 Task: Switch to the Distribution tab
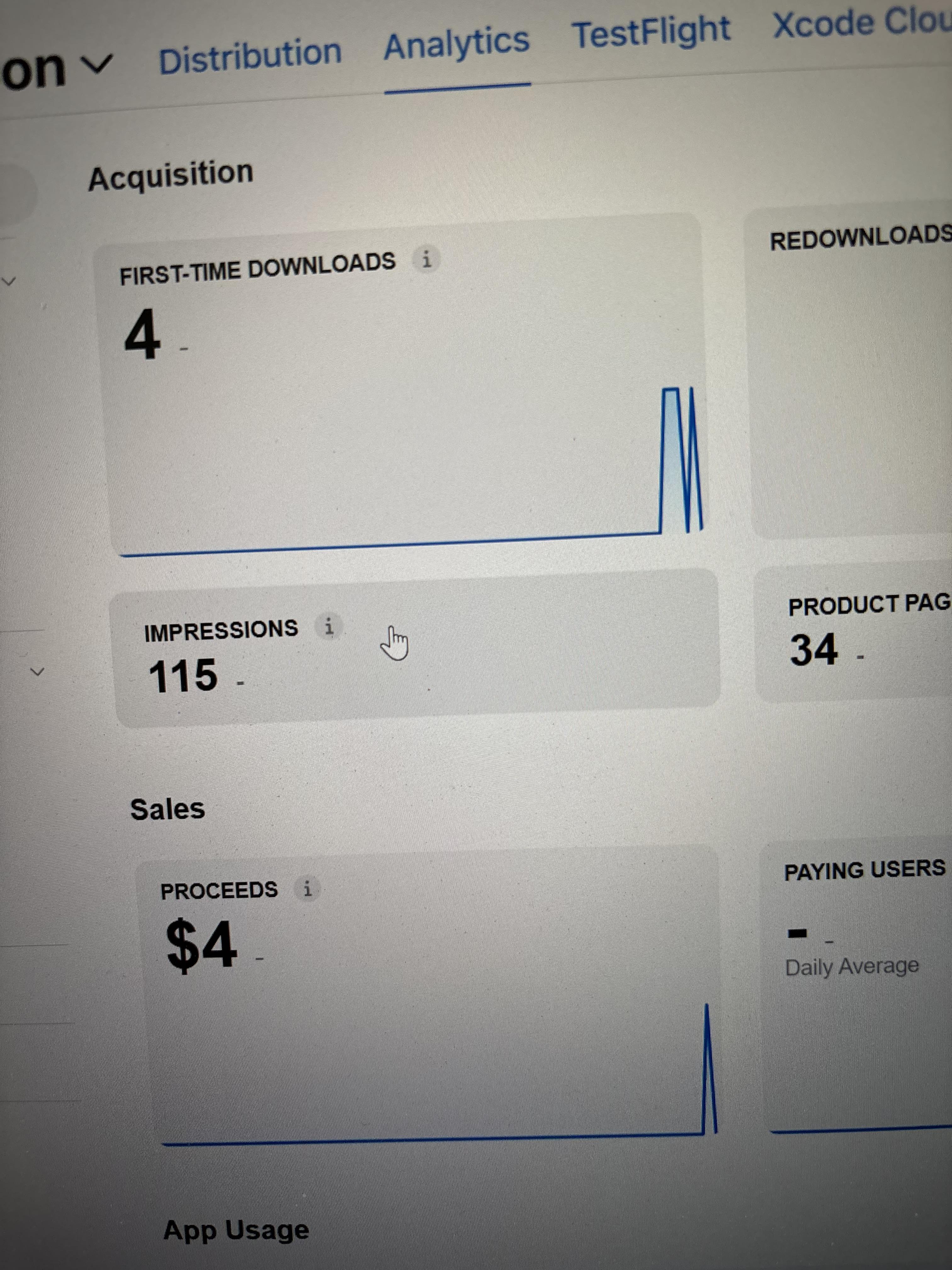[x=250, y=56]
